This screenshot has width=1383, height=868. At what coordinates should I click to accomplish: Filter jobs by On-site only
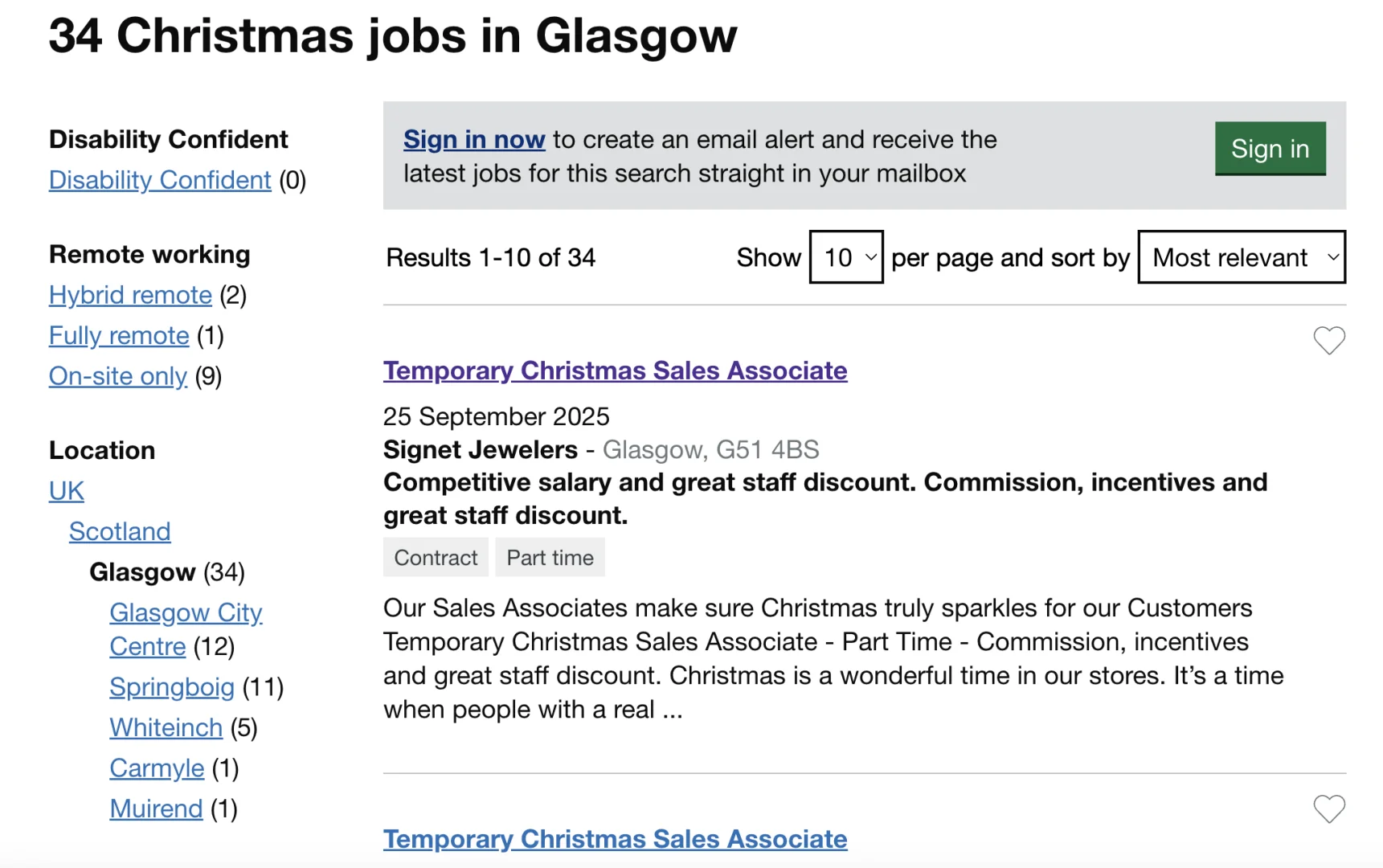tap(117, 376)
